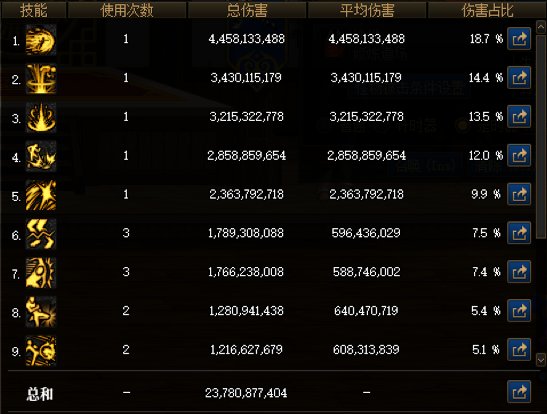Click skill icon in row 3
Image resolution: width=547 pixels, height=414 pixels.
coord(41,118)
